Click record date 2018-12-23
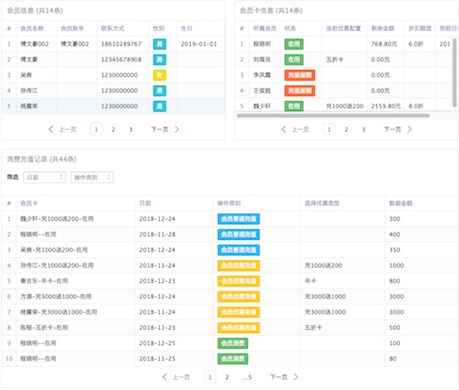 click(157, 281)
